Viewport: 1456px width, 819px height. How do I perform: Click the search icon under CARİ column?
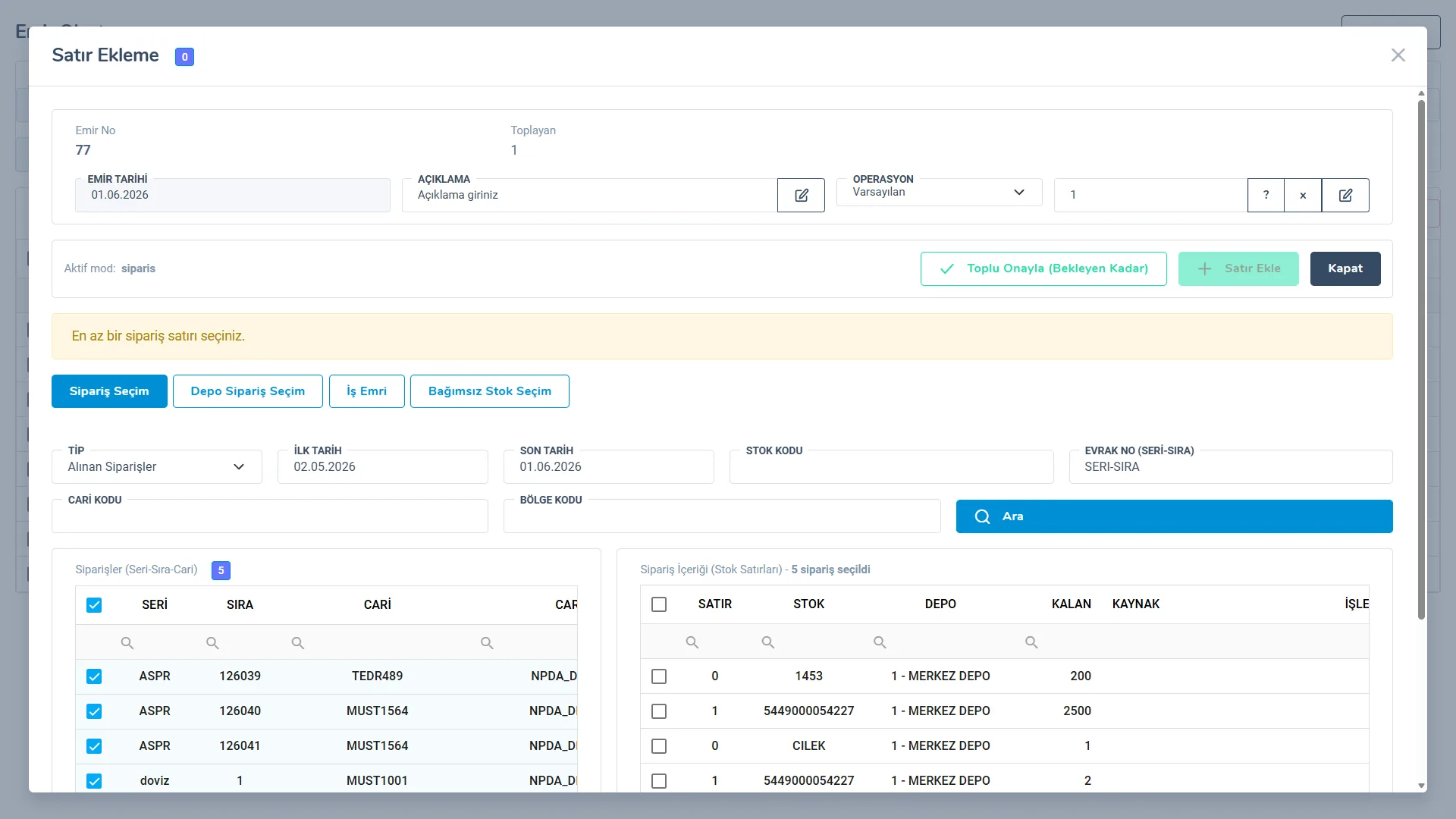(298, 643)
